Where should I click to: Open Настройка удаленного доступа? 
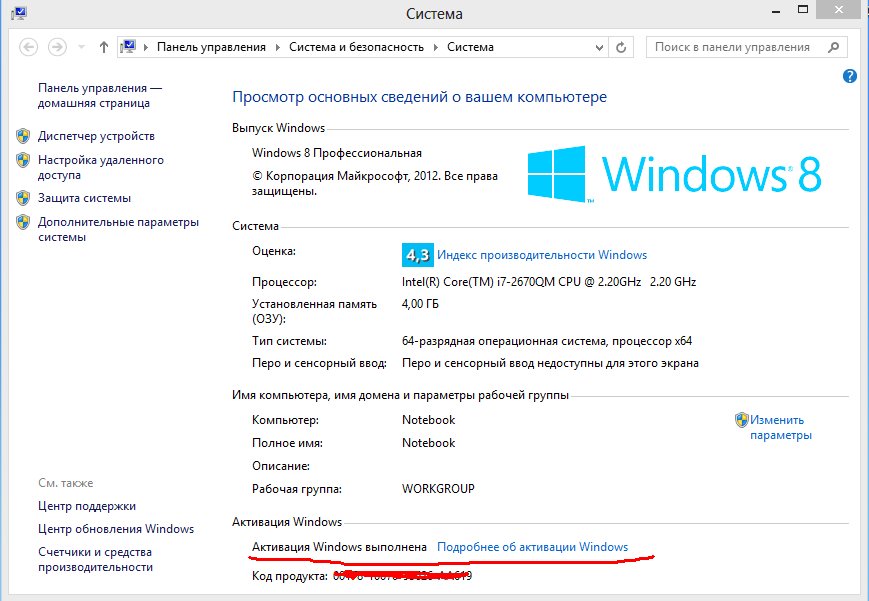point(101,167)
